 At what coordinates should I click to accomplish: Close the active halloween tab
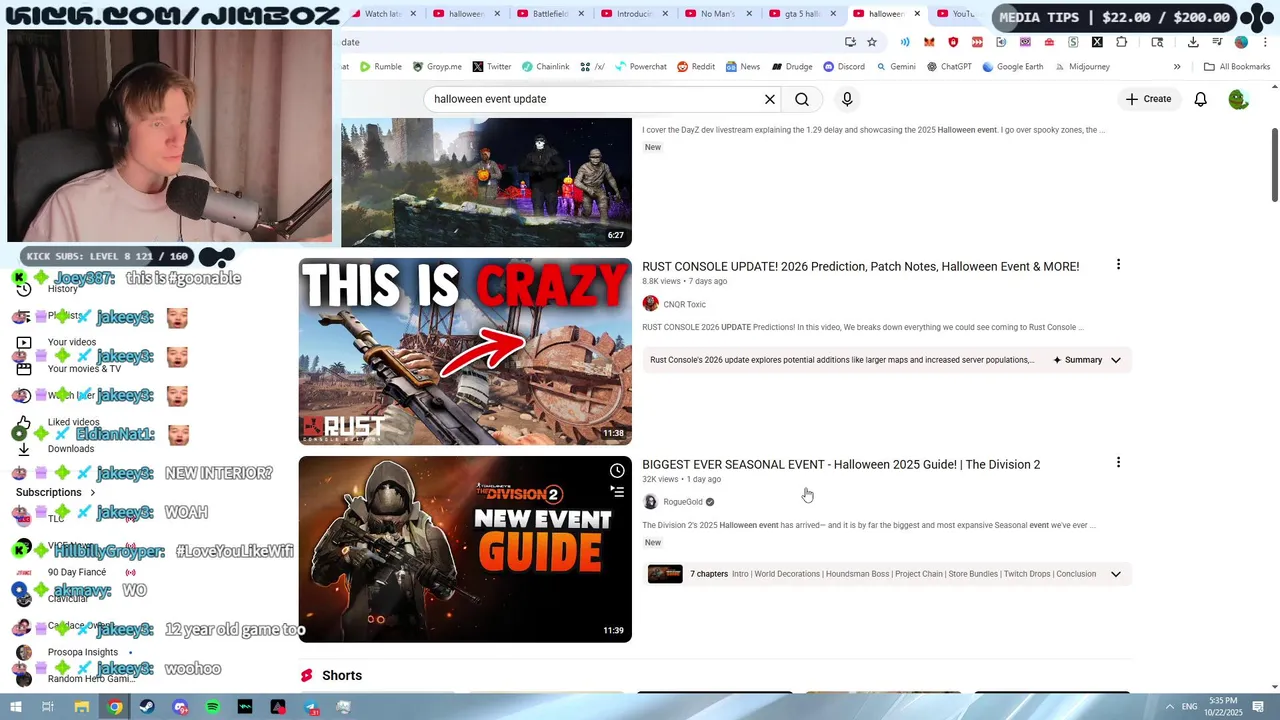917,14
